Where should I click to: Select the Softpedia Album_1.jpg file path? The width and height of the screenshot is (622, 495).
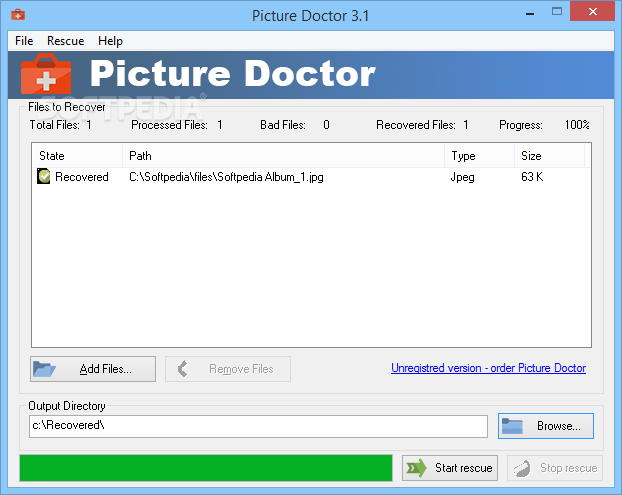(x=226, y=177)
